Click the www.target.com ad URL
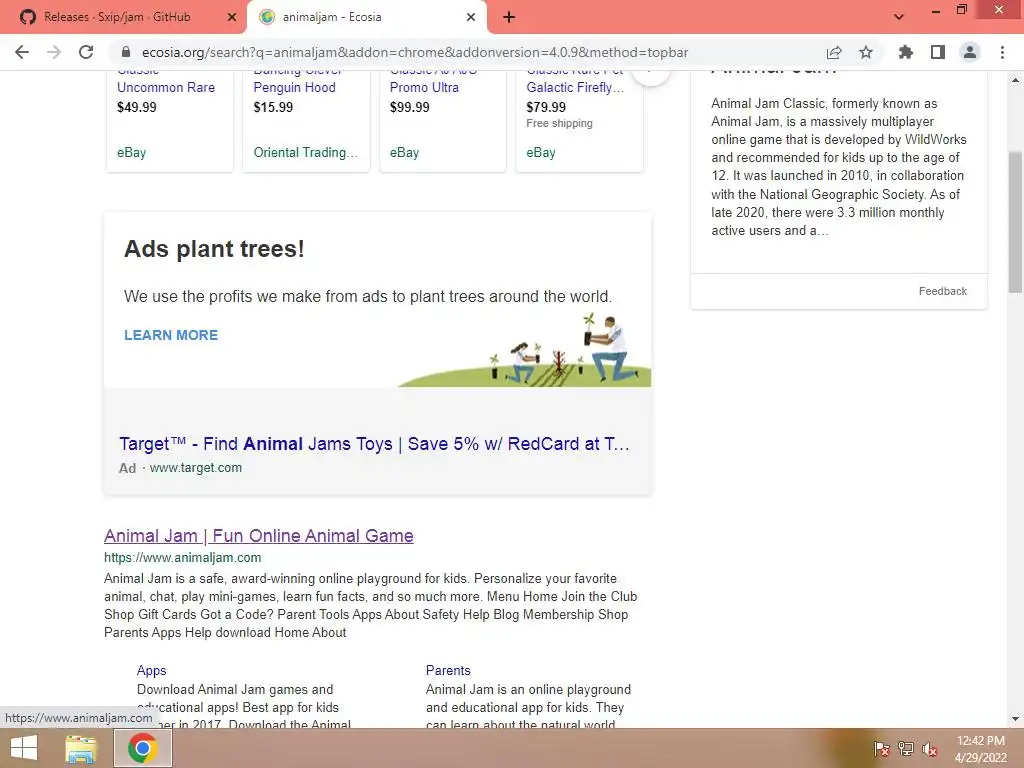 pos(196,468)
